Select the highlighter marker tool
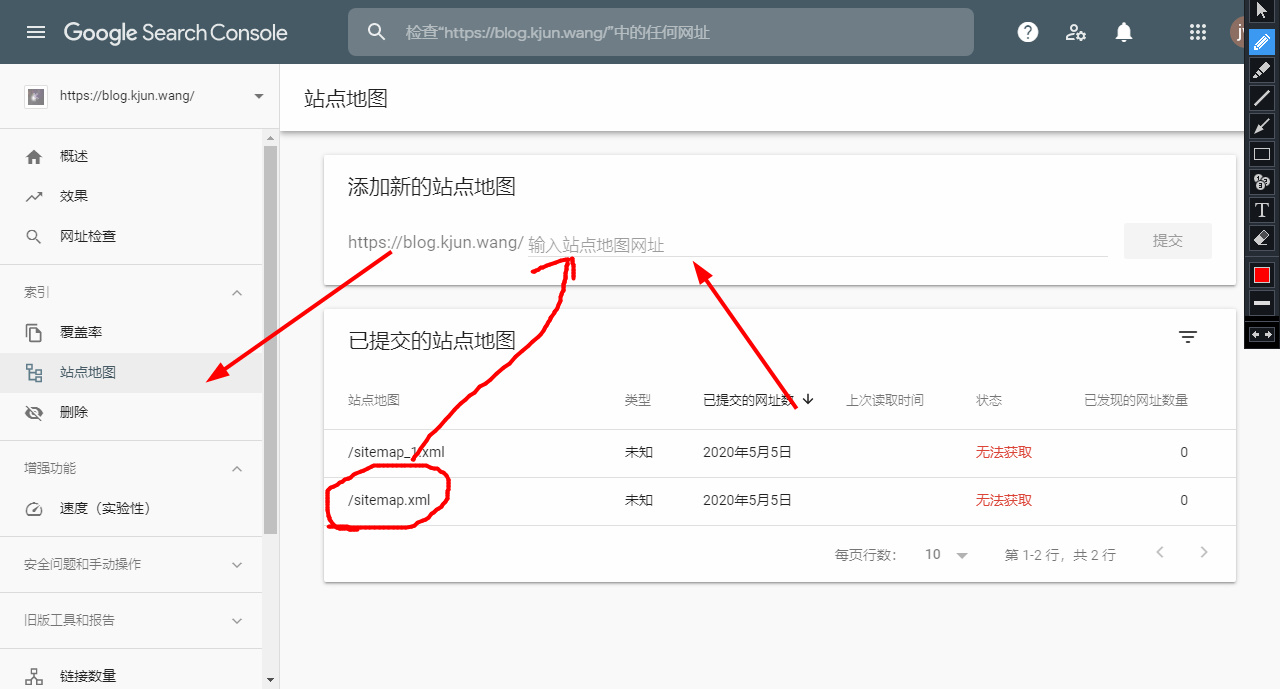 pyautogui.click(x=1262, y=70)
